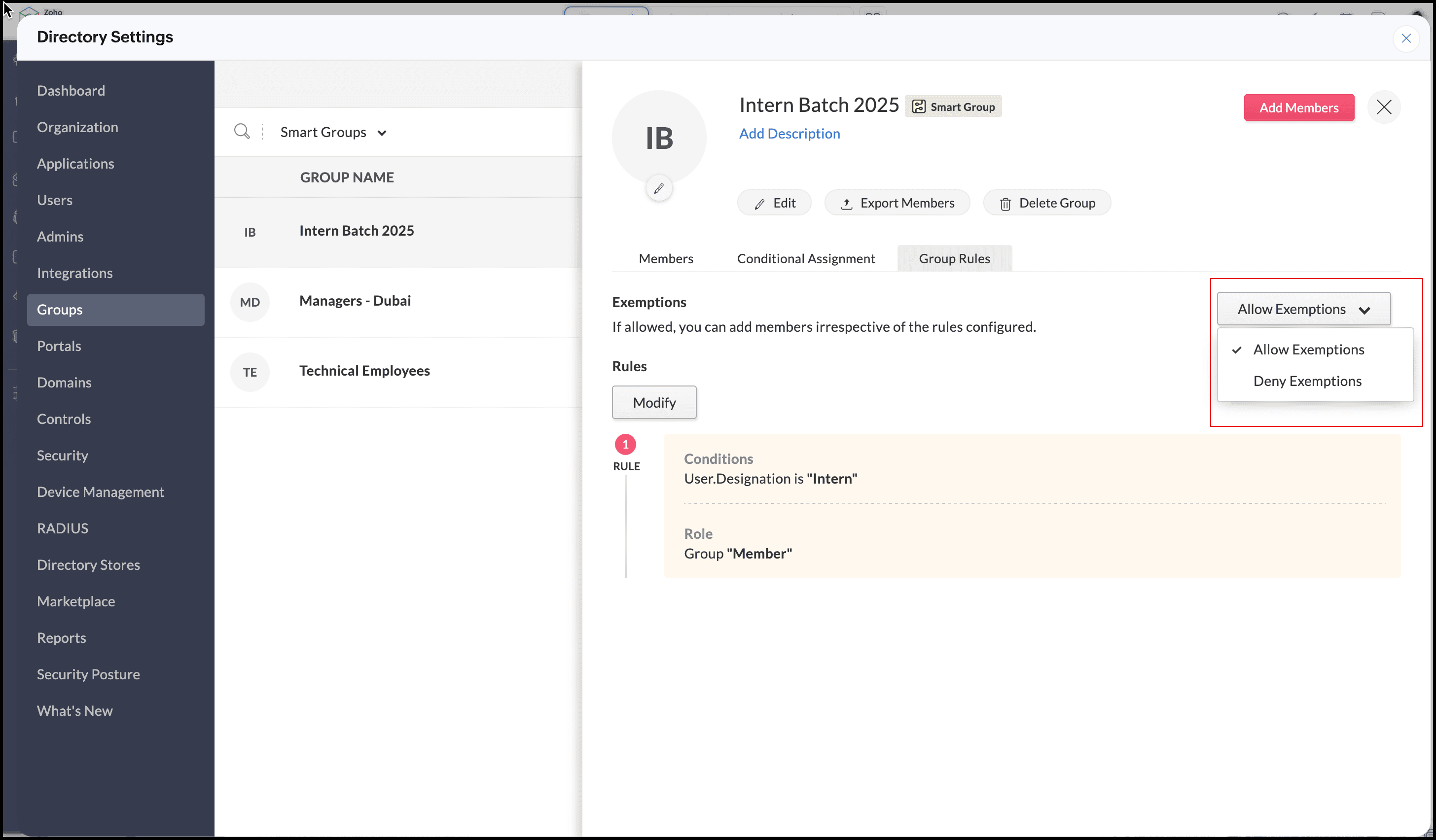Screen dimensions: 1436x840
Task: Open the Conditional Assignment tab
Action: (x=805, y=258)
